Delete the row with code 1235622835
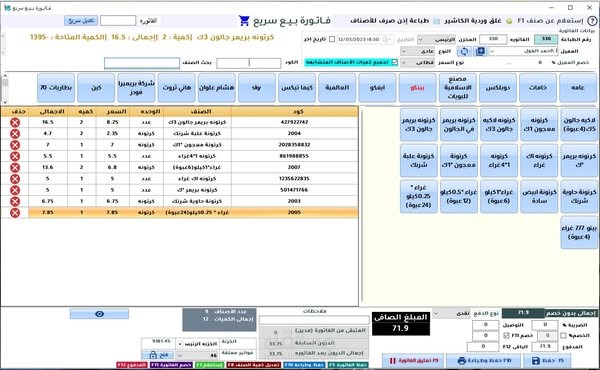The width and height of the screenshot is (600, 370). (x=15, y=179)
